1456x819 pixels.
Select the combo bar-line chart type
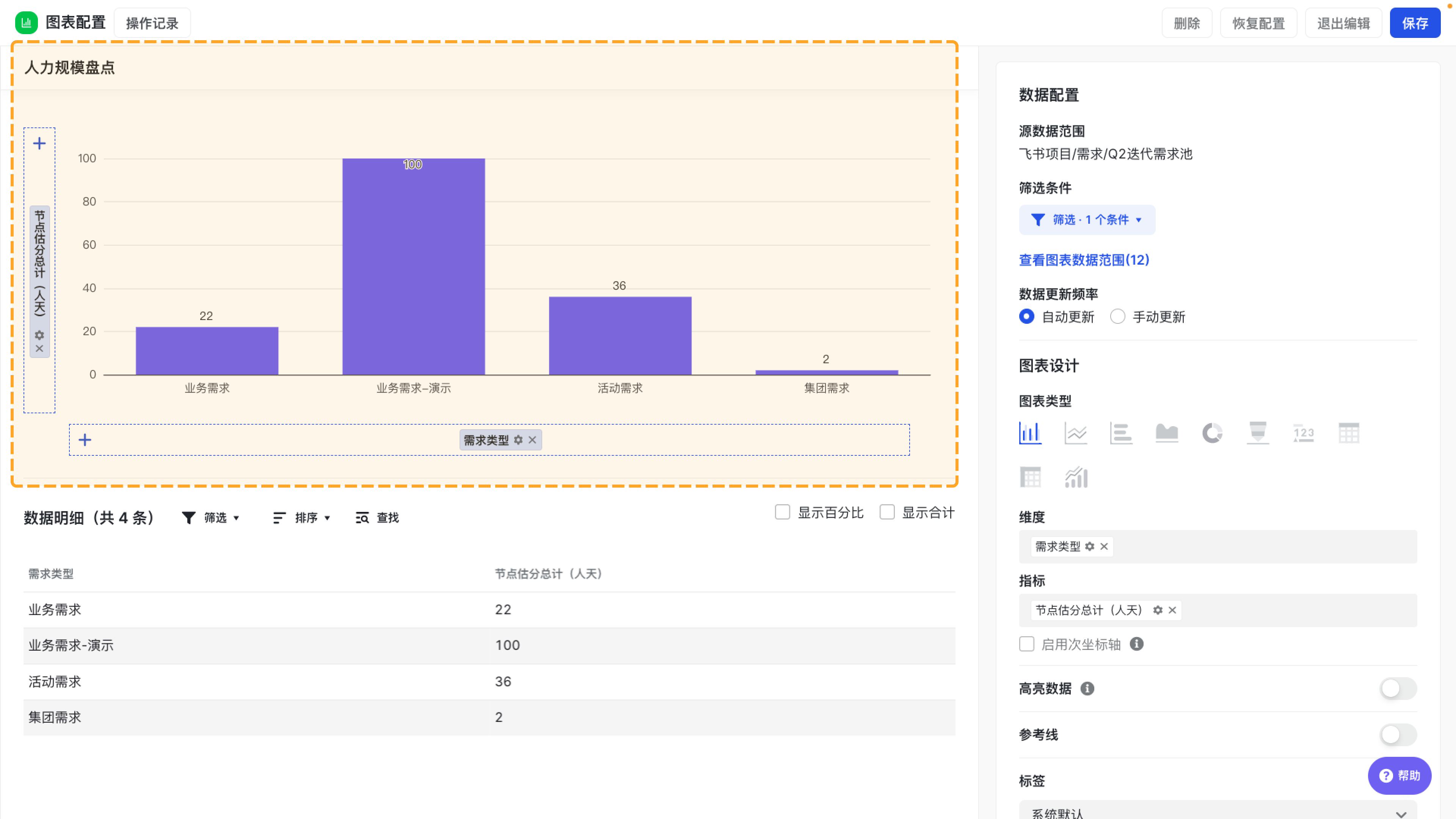pos(1076,478)
